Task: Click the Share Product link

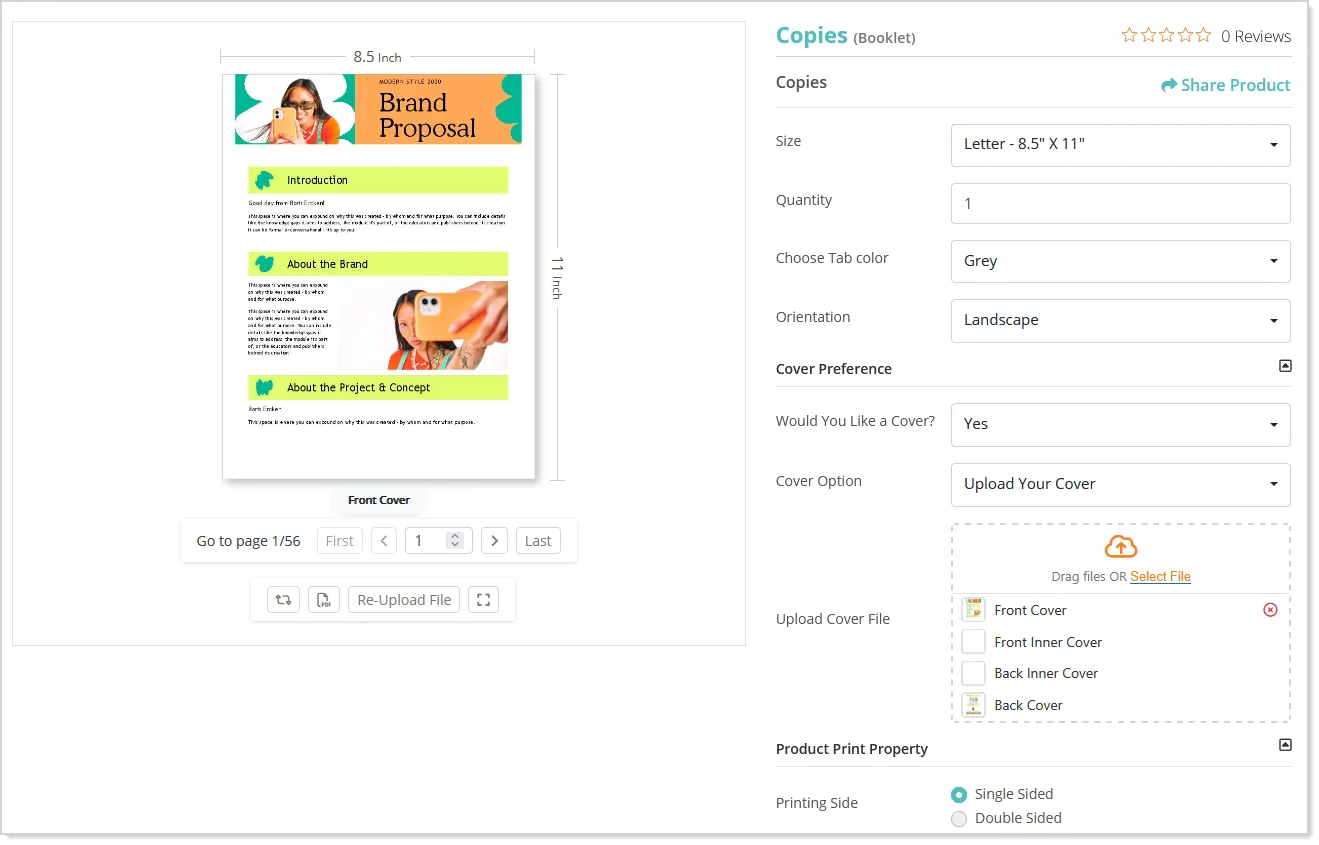Action: (x=1226, y=86)
